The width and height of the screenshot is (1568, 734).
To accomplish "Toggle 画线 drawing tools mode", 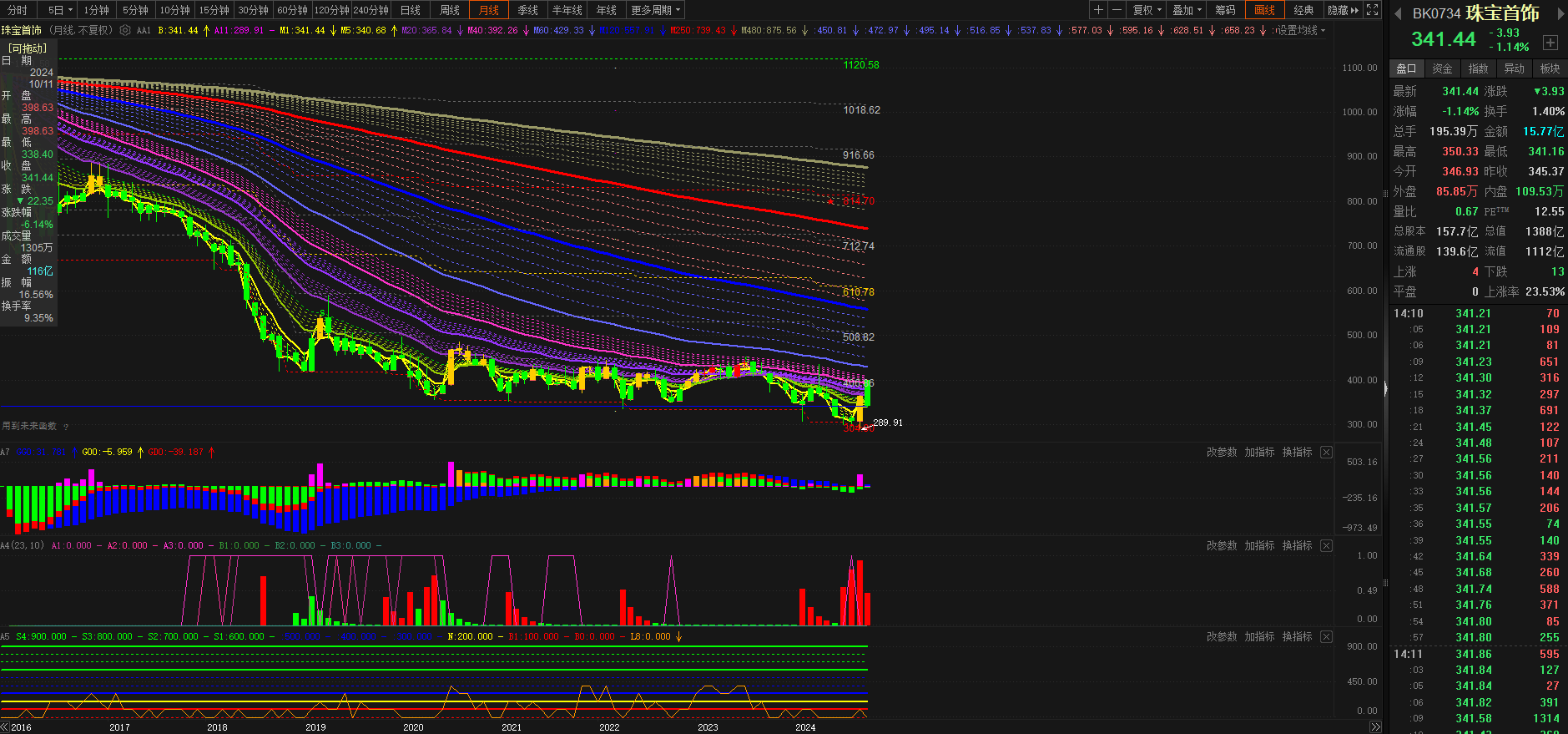I will coord(1265,10).
